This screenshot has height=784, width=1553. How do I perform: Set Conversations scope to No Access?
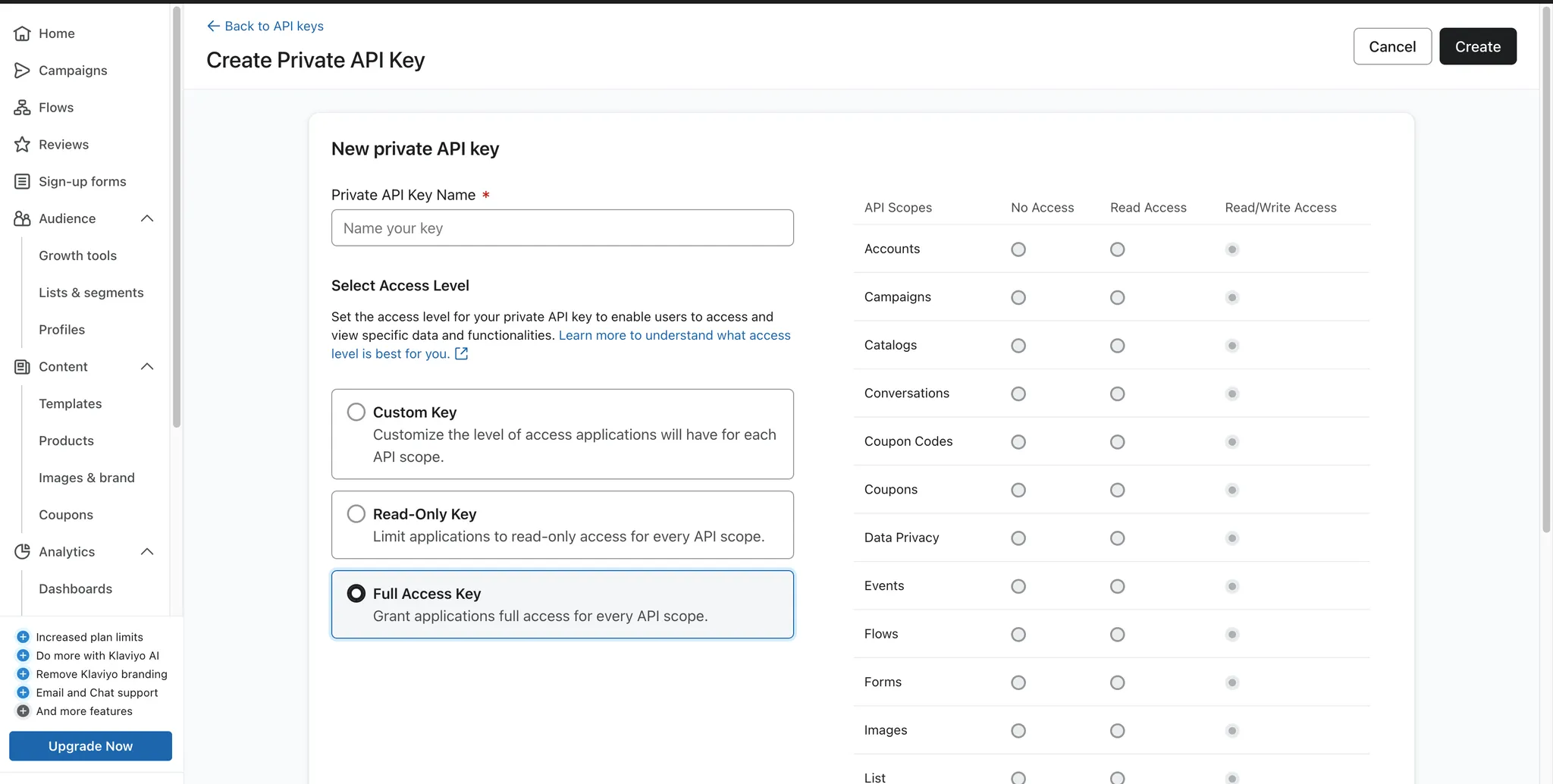coord(1018,394)
